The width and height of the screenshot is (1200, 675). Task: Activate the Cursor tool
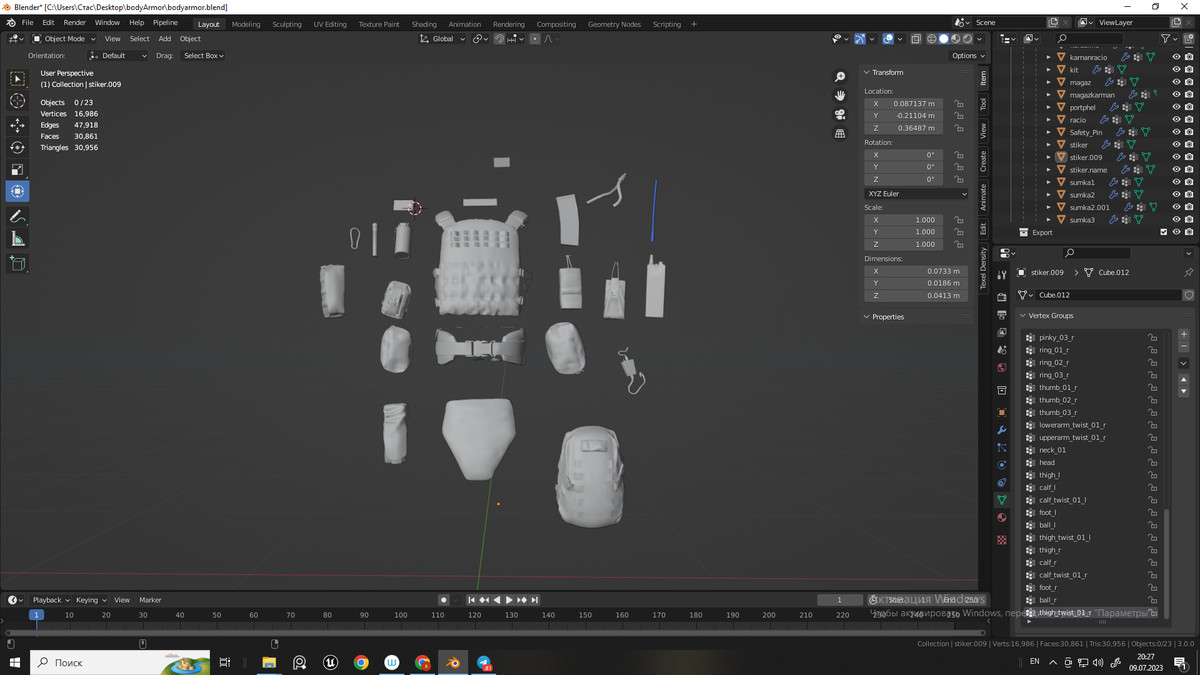pyautogui.click(x=18, y=101)
